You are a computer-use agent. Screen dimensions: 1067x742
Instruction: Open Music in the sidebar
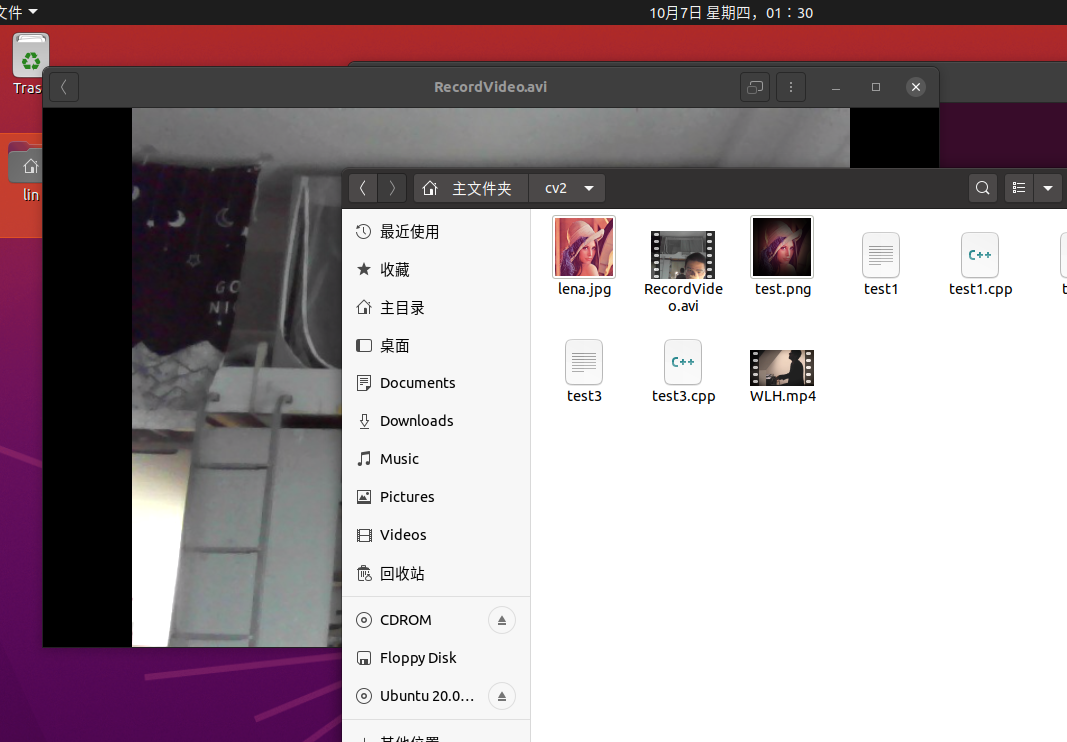tap(436, 459)
